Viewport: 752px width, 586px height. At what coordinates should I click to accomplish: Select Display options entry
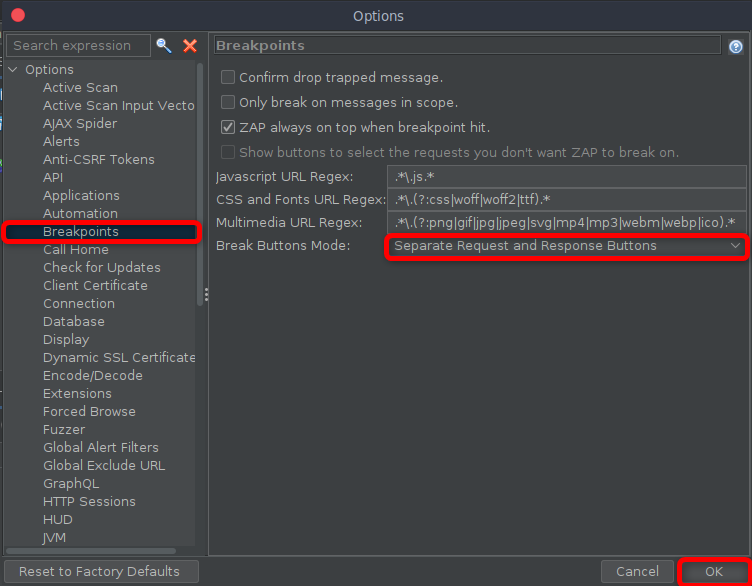click(66, 340)
